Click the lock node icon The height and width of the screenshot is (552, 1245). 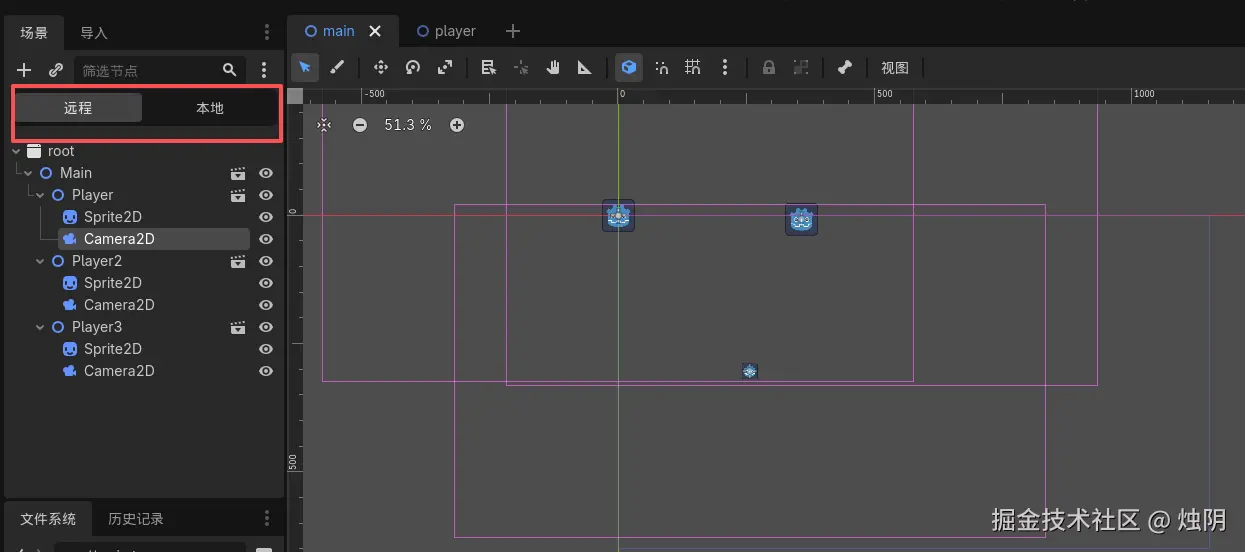point(769,67)
